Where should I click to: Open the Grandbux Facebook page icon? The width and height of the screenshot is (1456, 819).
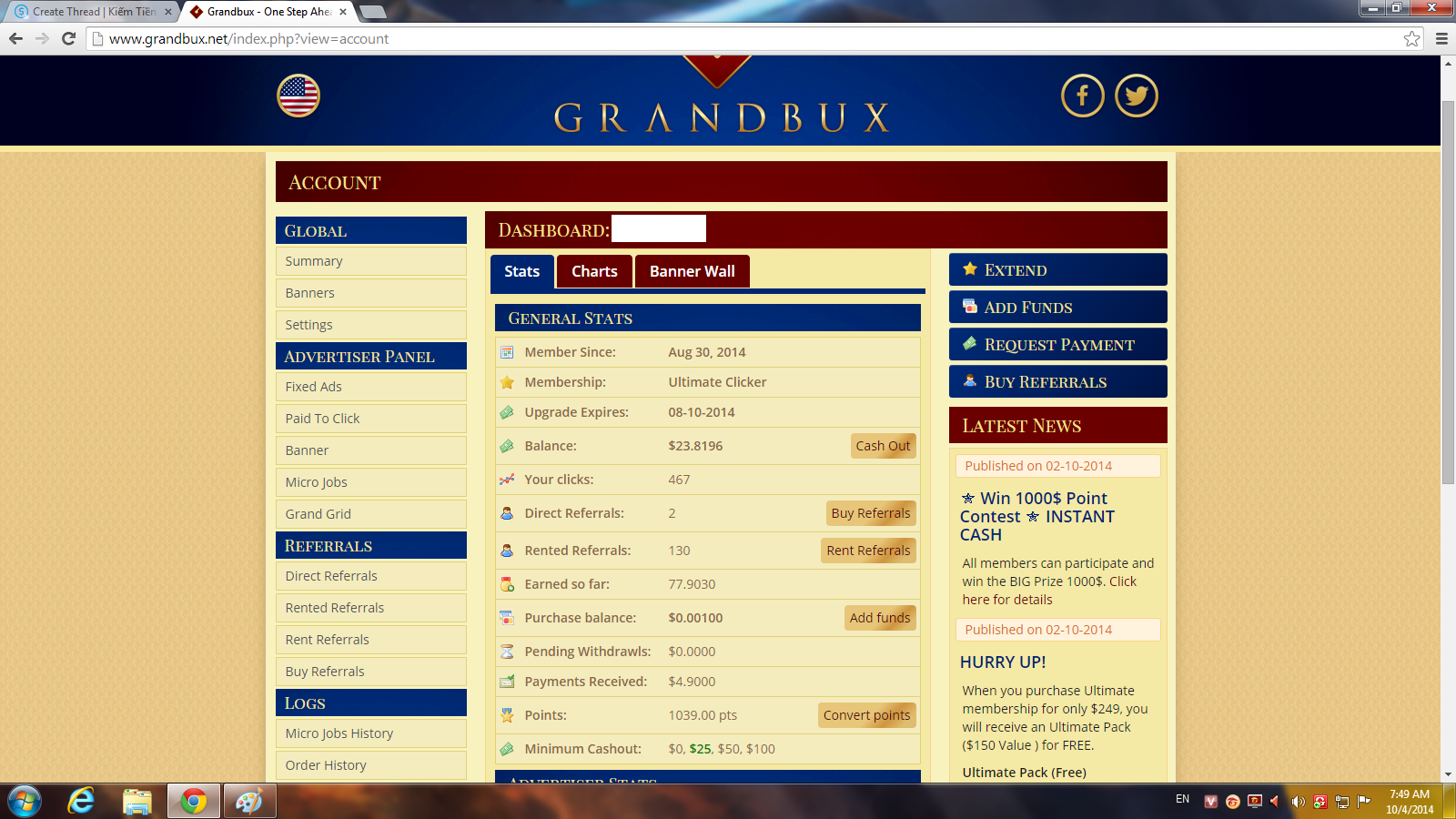pos(1083,96)
